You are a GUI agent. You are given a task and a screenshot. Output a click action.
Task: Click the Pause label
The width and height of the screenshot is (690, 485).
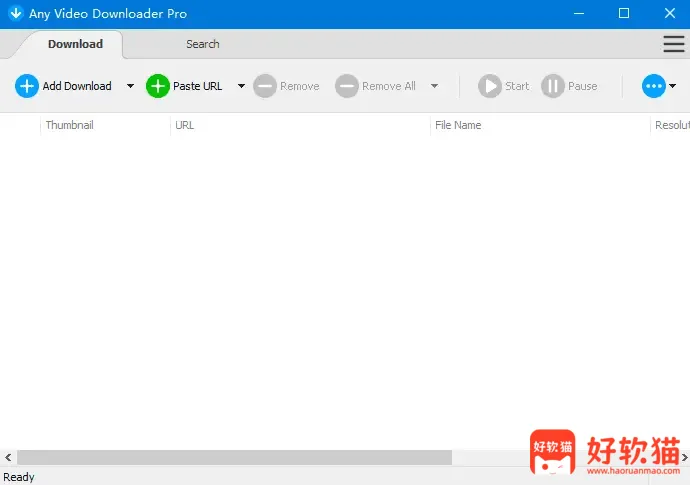point(583,86)
